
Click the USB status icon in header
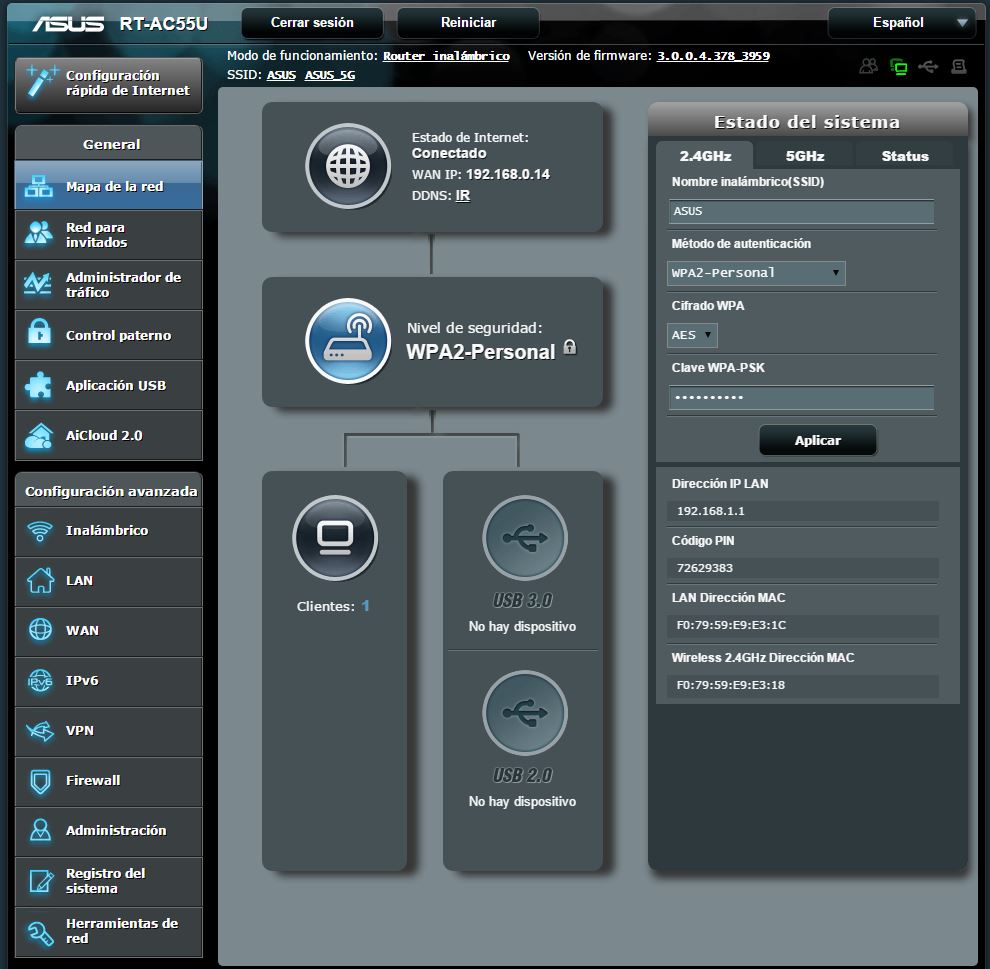[928, 66]
